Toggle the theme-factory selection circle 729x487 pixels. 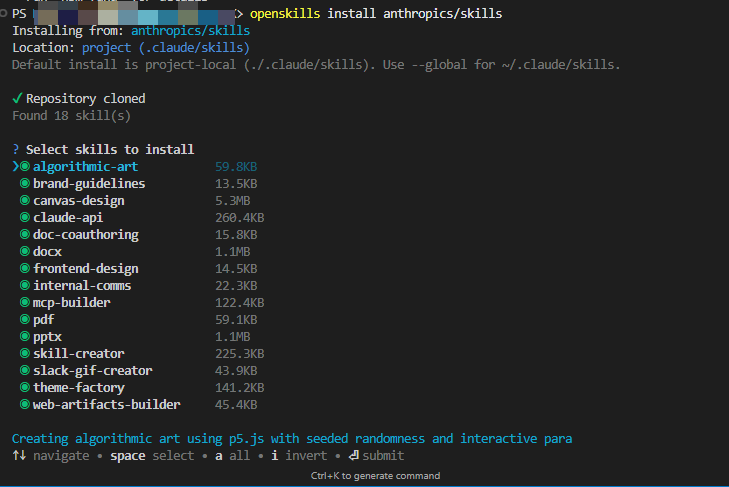coord(25,387)
